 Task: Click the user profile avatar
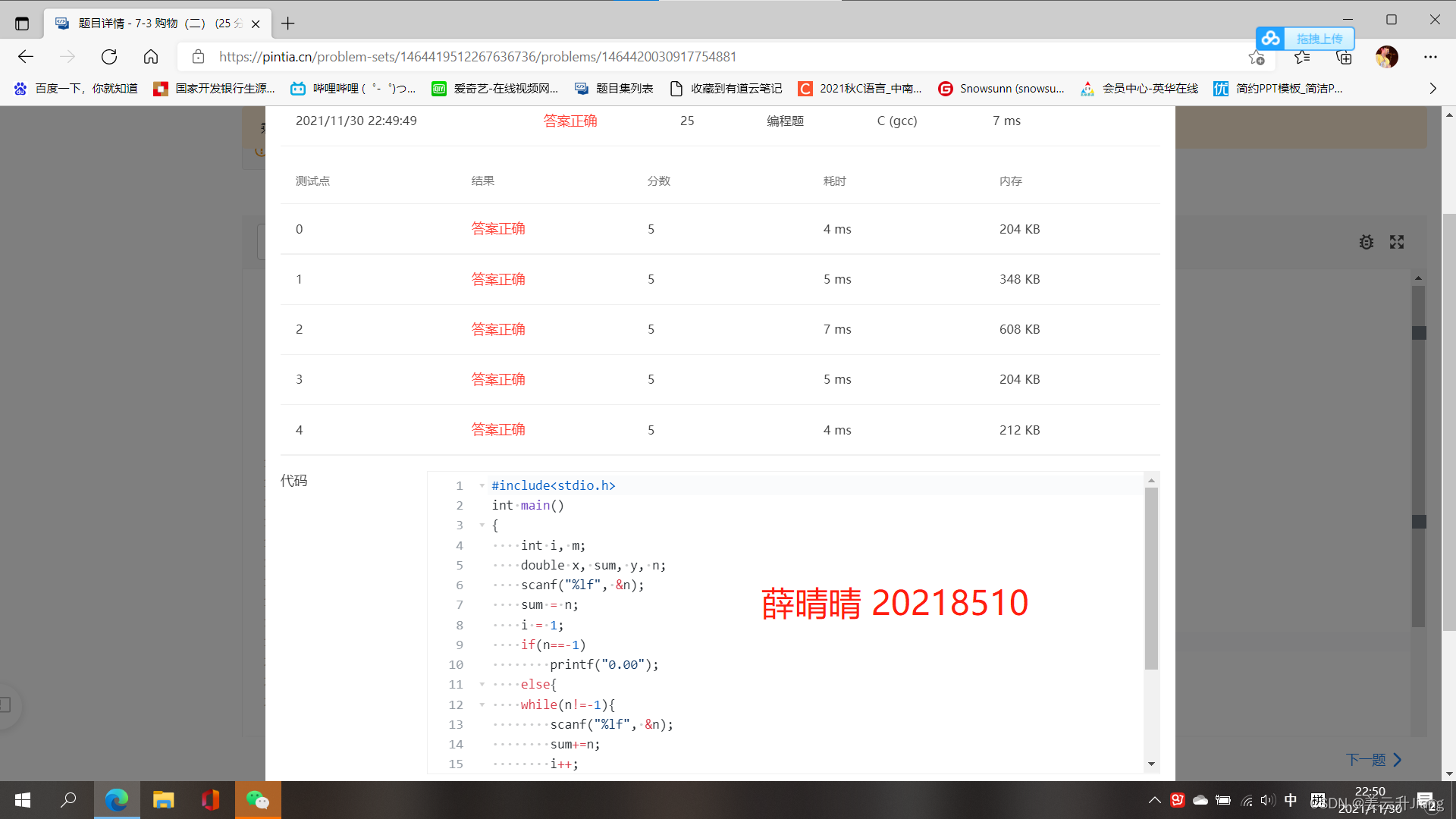click(1387, 57)
